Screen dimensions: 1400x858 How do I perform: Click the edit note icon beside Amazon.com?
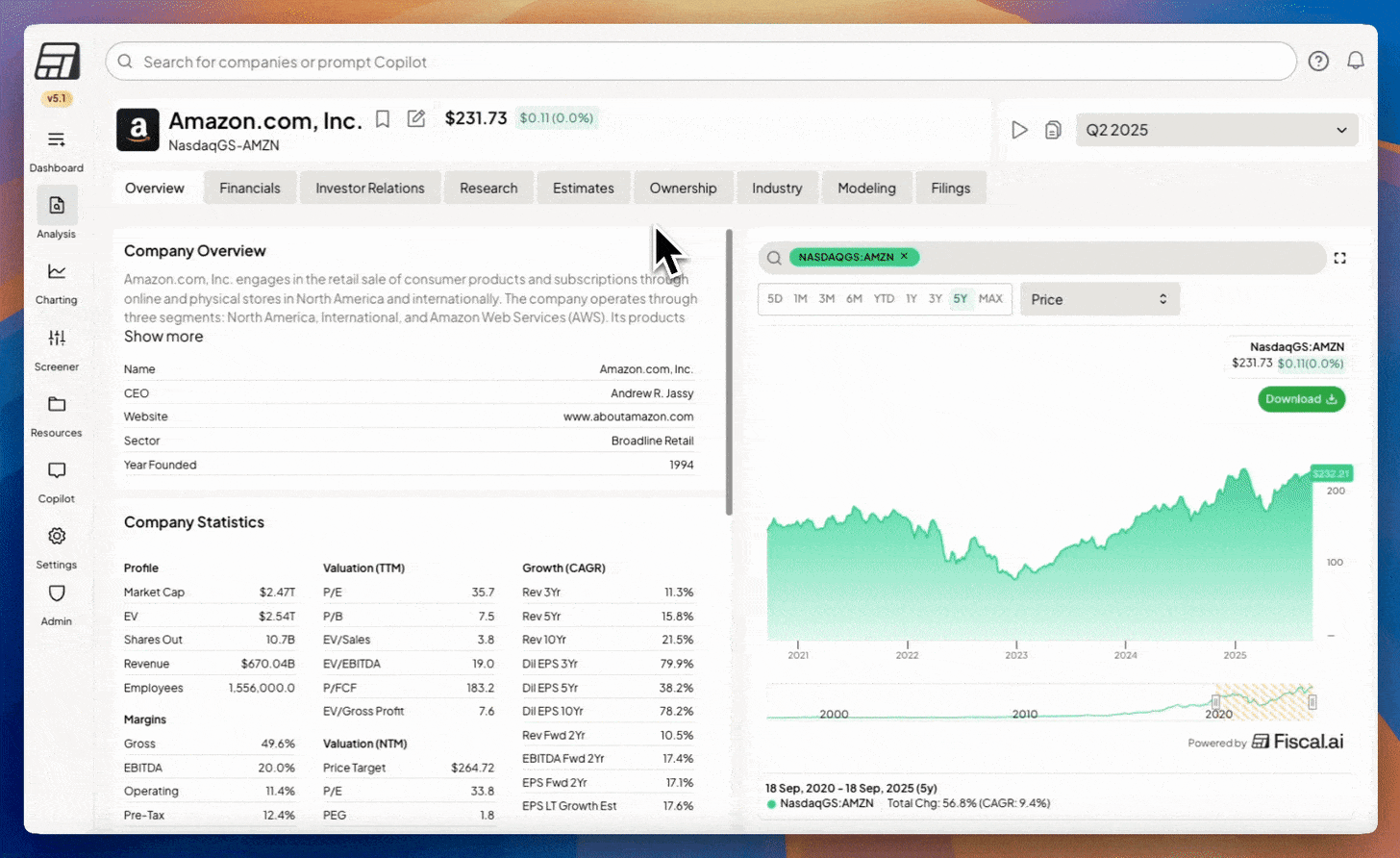[x=416, y=118]
